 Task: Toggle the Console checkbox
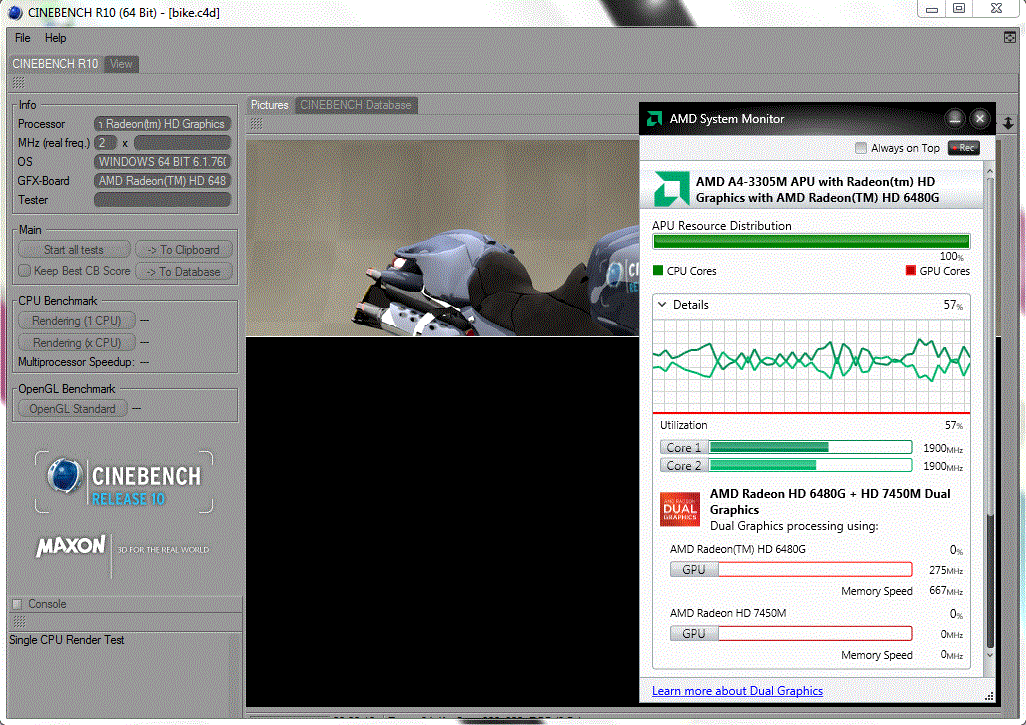pyautogui.click(x=18, y=604)
